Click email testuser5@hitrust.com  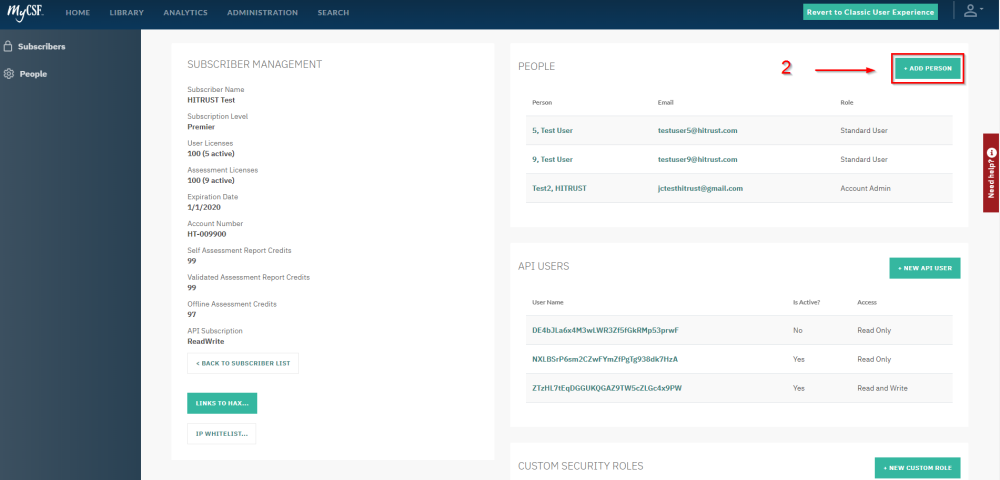click(x=698, y=131)
